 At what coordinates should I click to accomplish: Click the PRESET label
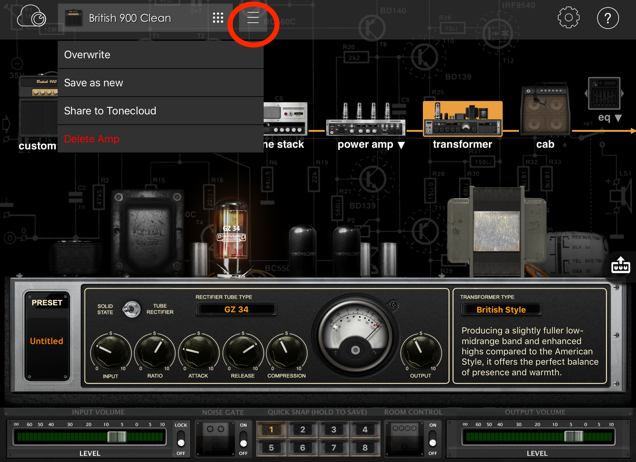[47, 303]
